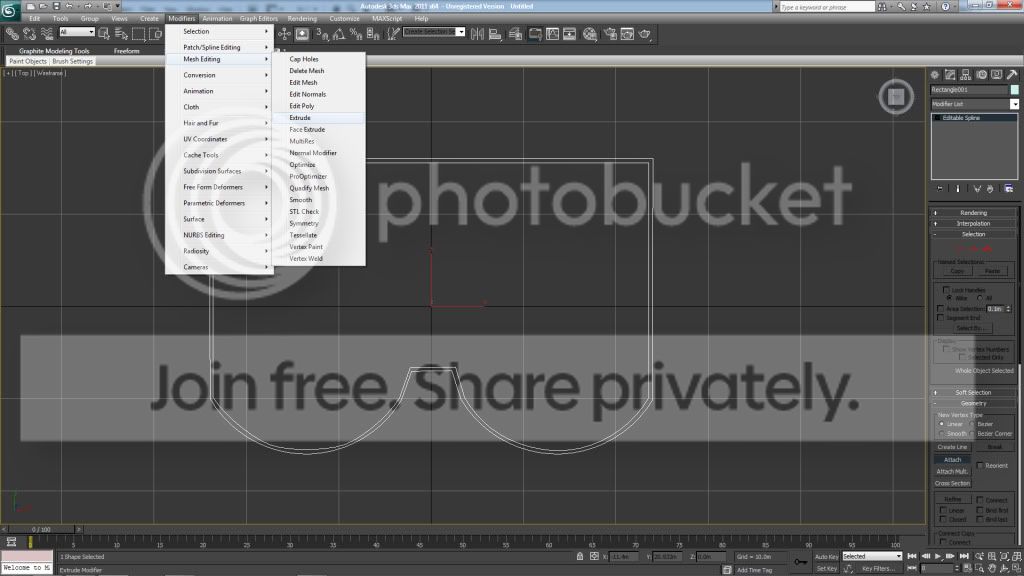Viewport: 1024px width, 576px height.
Task: Enable the Area Selection checkbox
Action: (940, 308)
